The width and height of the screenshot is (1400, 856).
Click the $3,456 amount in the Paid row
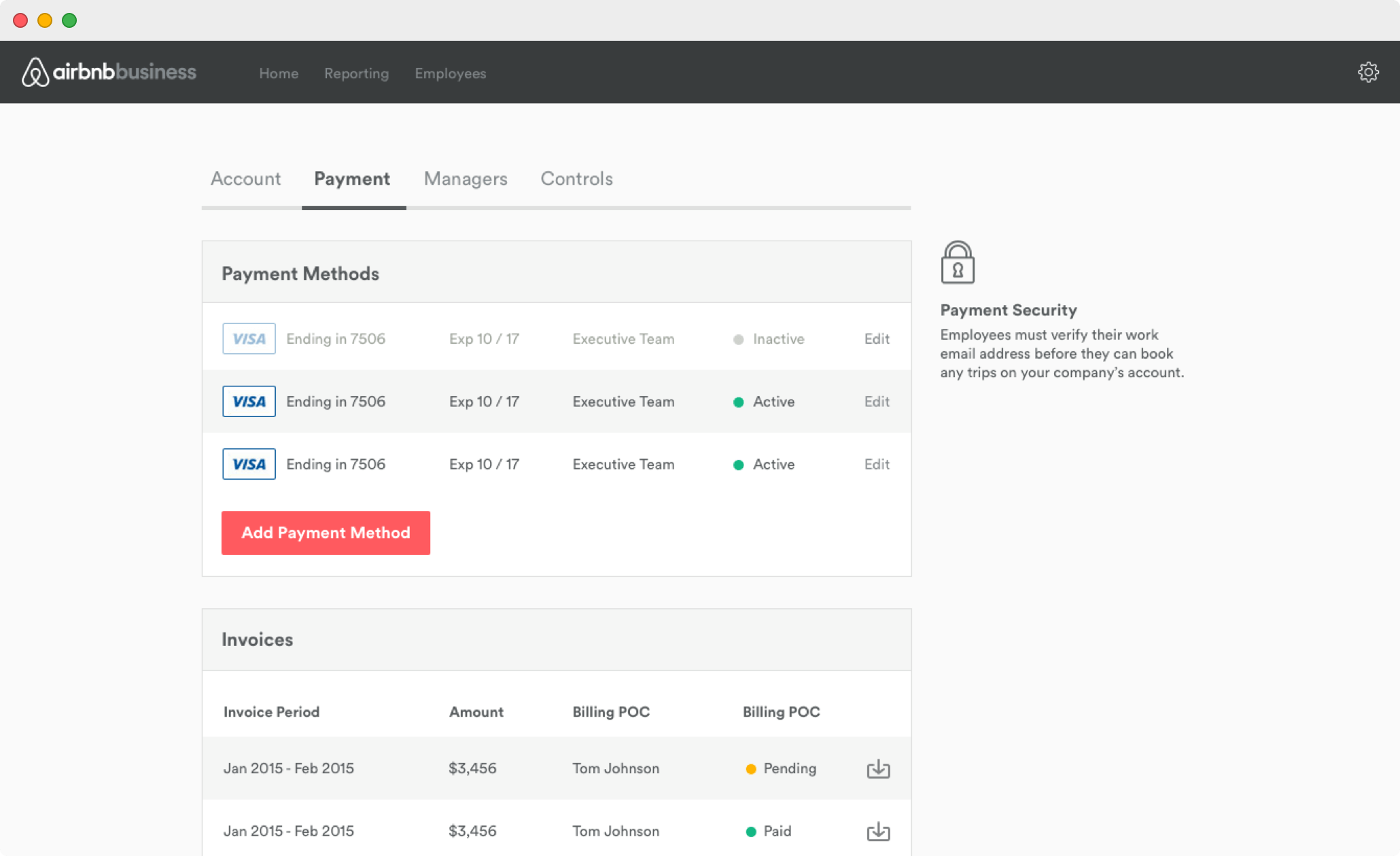tap(472, 831)
